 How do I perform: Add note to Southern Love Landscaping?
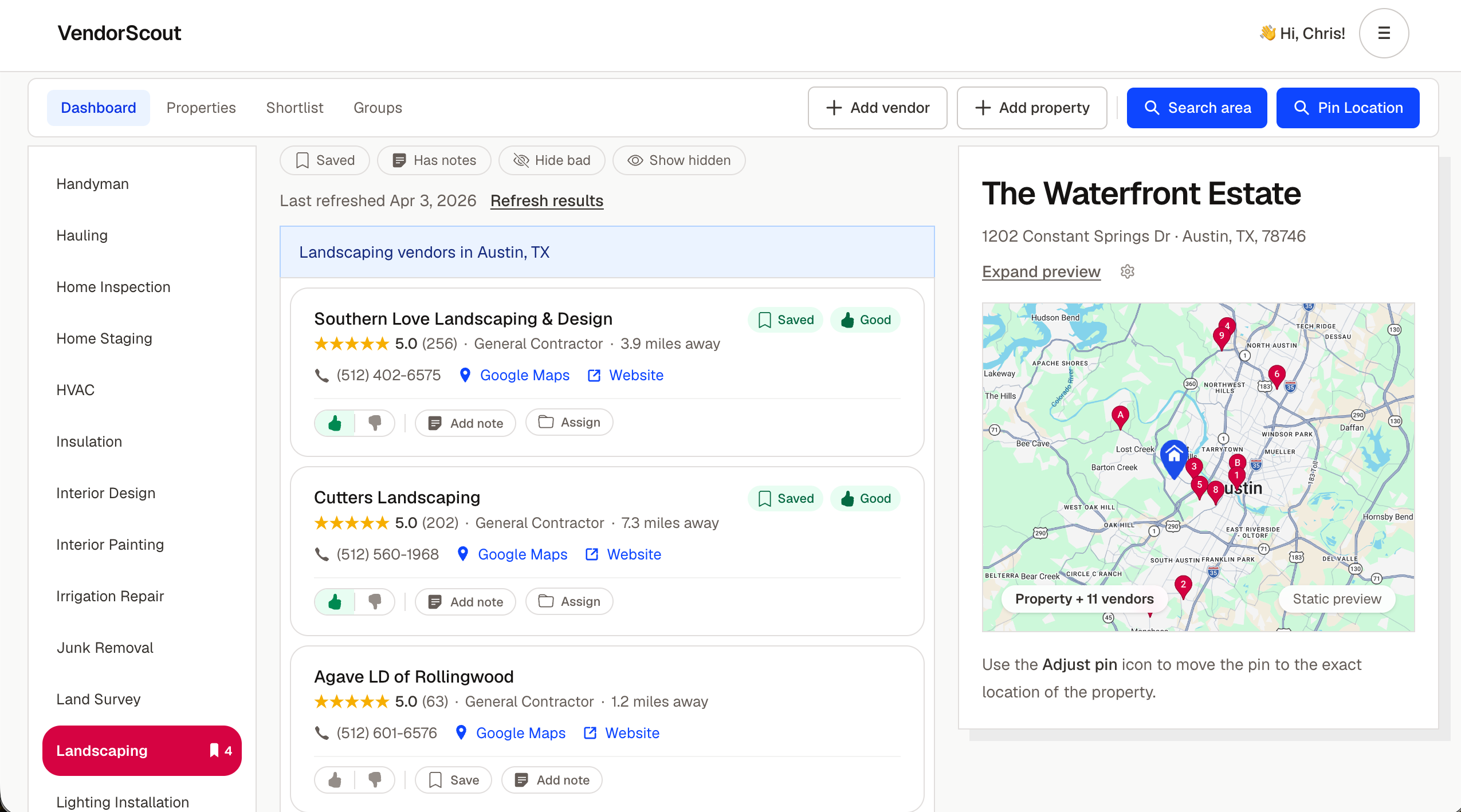pos(465,423)
